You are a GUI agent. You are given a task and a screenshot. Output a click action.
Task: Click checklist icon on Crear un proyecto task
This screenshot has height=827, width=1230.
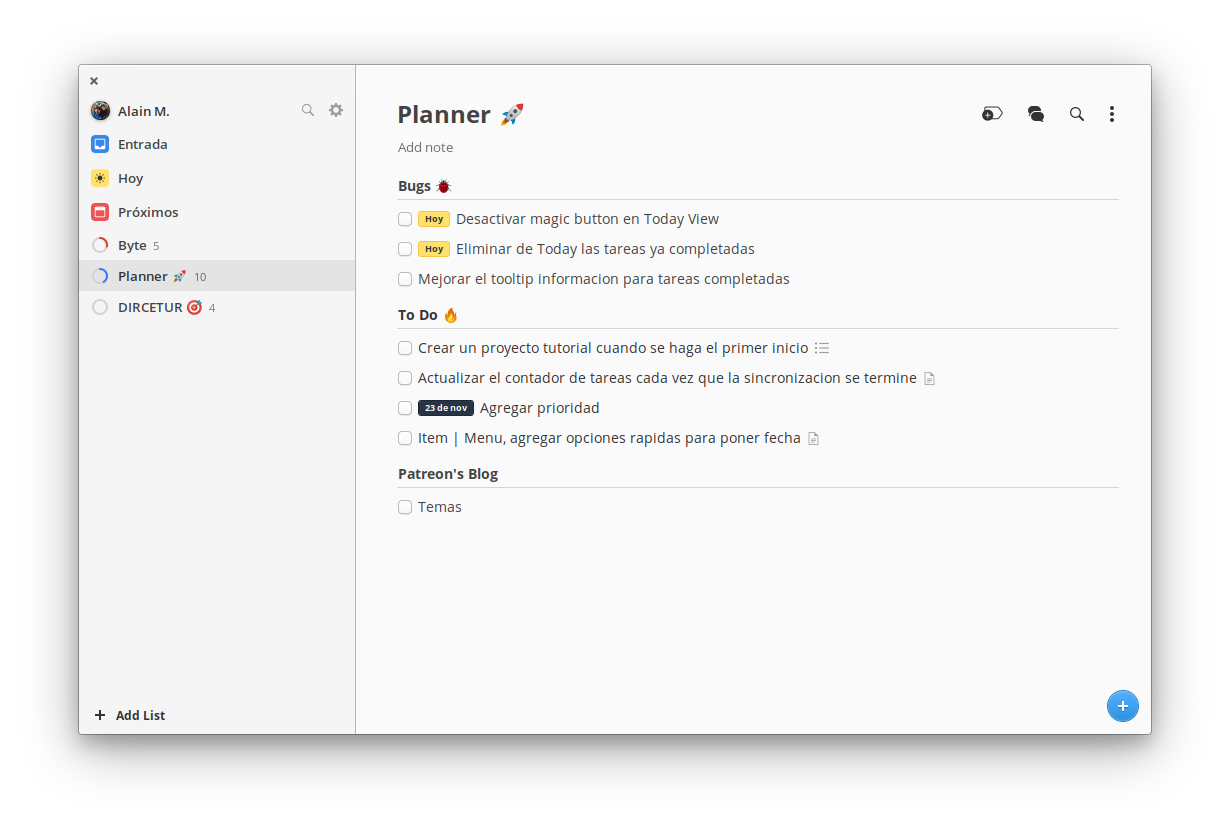pyautogui.click(x=822, y=348)
